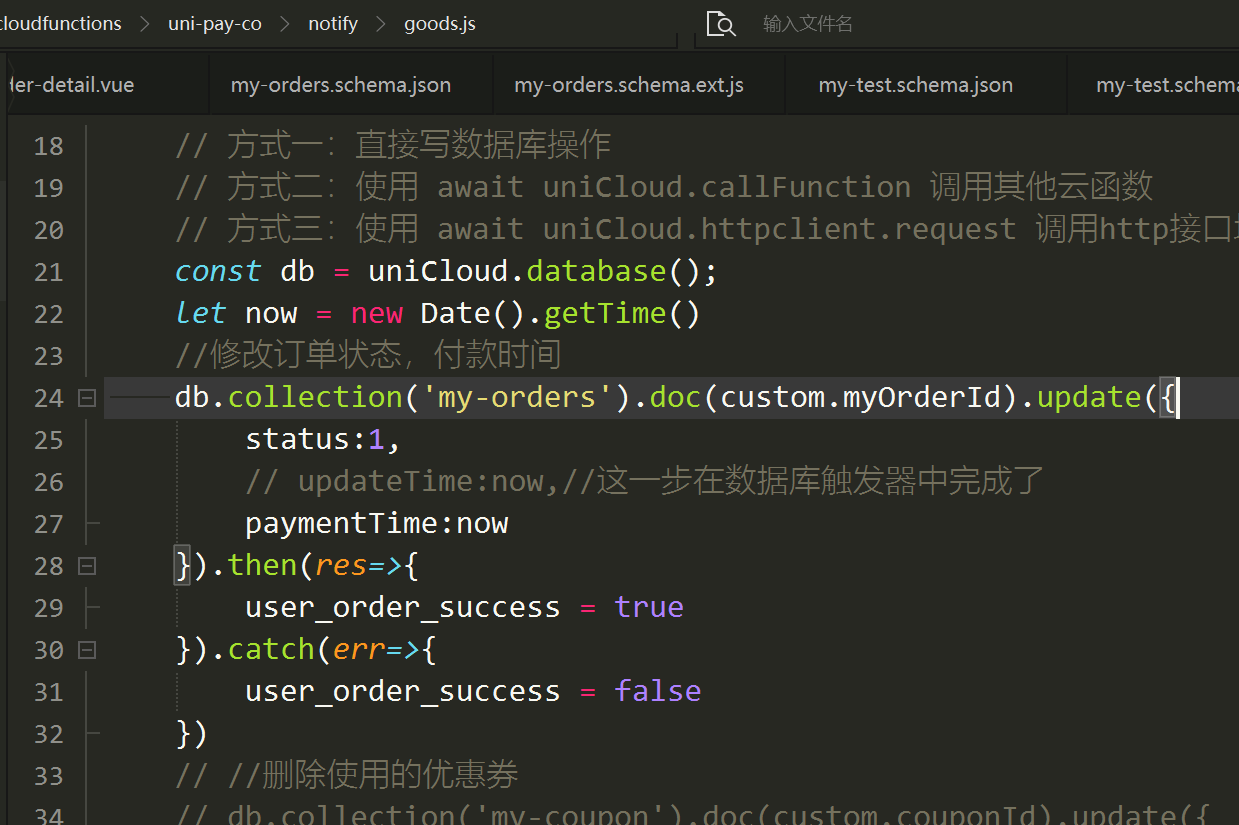Select the partially hidden er-detail.vue tab
1239x825 pixels.
point(70,85)
